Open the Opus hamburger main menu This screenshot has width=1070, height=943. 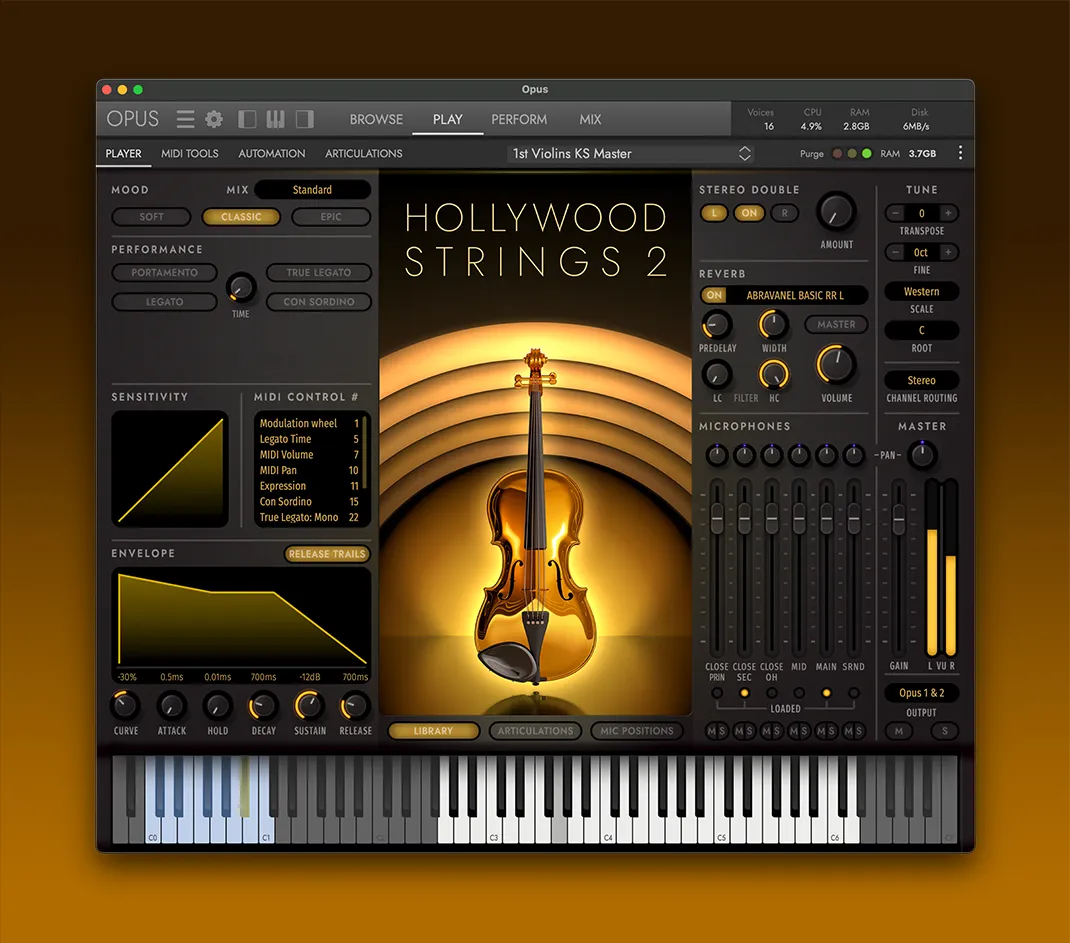tap(186, 119)
